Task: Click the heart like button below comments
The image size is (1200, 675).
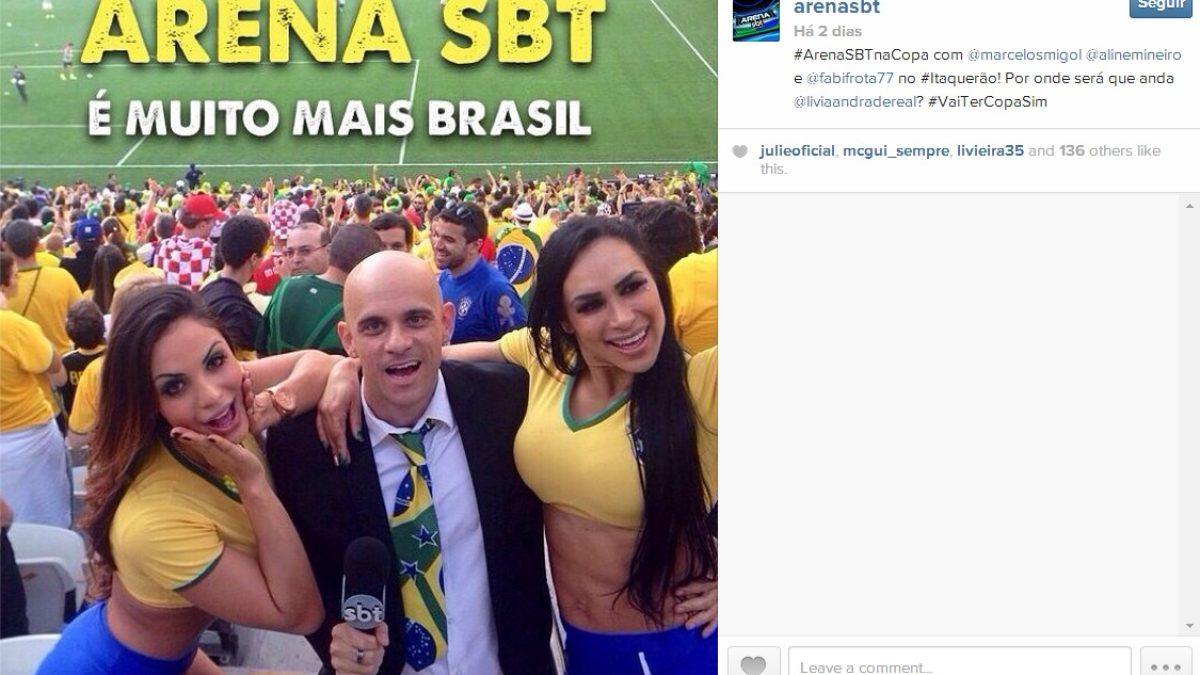Action: (x=754, y=663)
